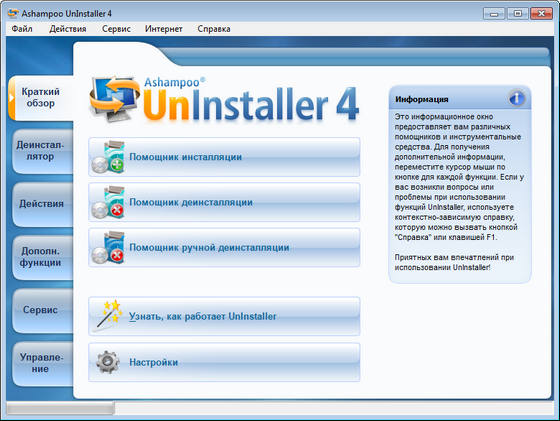The width and height of the screenshot is (560, 421).
Task: Open the Сервис menu in menu bar
Action: click(x=116, y=29)
